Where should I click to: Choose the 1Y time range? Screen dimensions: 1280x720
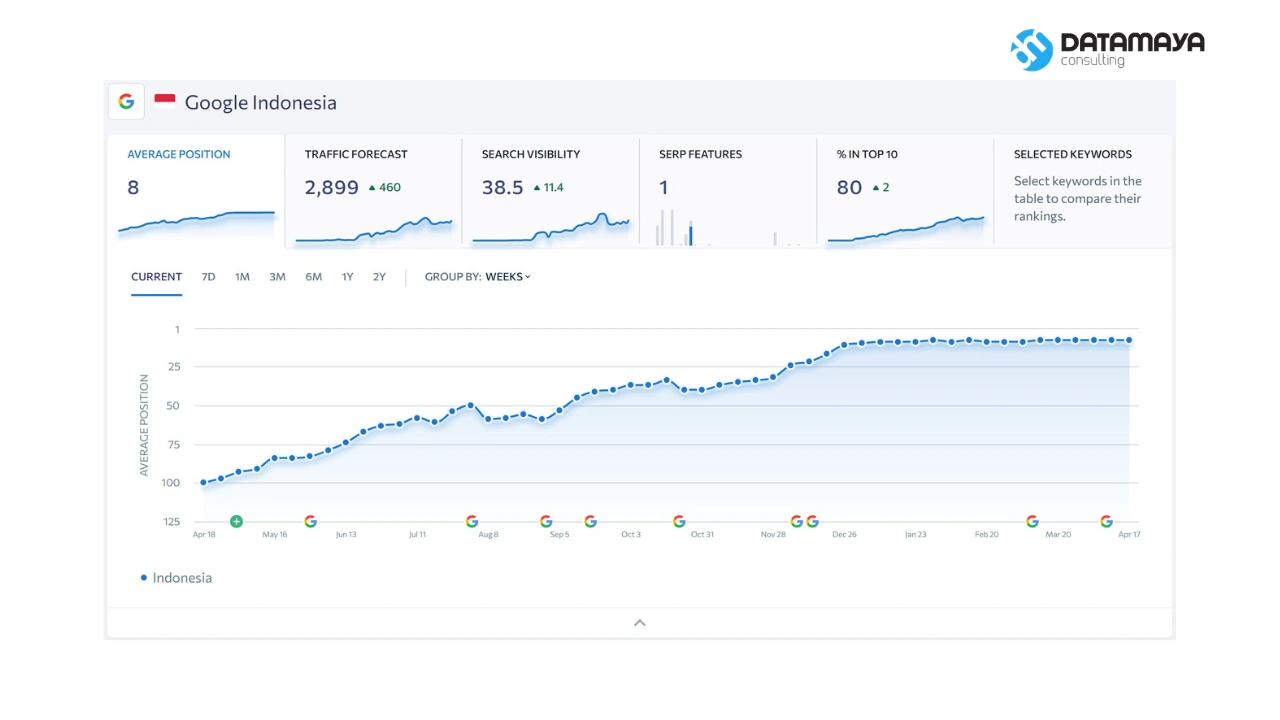click(x=347, y=277)
